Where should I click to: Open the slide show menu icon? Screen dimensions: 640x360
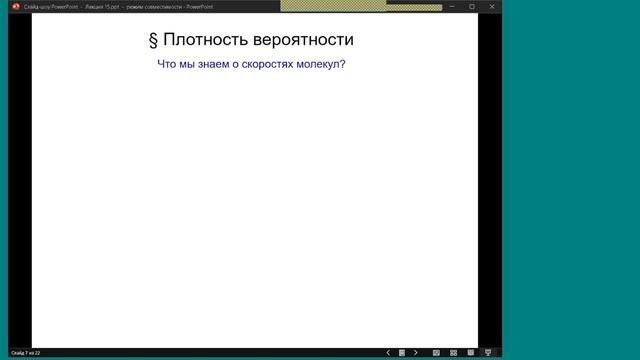[402, 353]
